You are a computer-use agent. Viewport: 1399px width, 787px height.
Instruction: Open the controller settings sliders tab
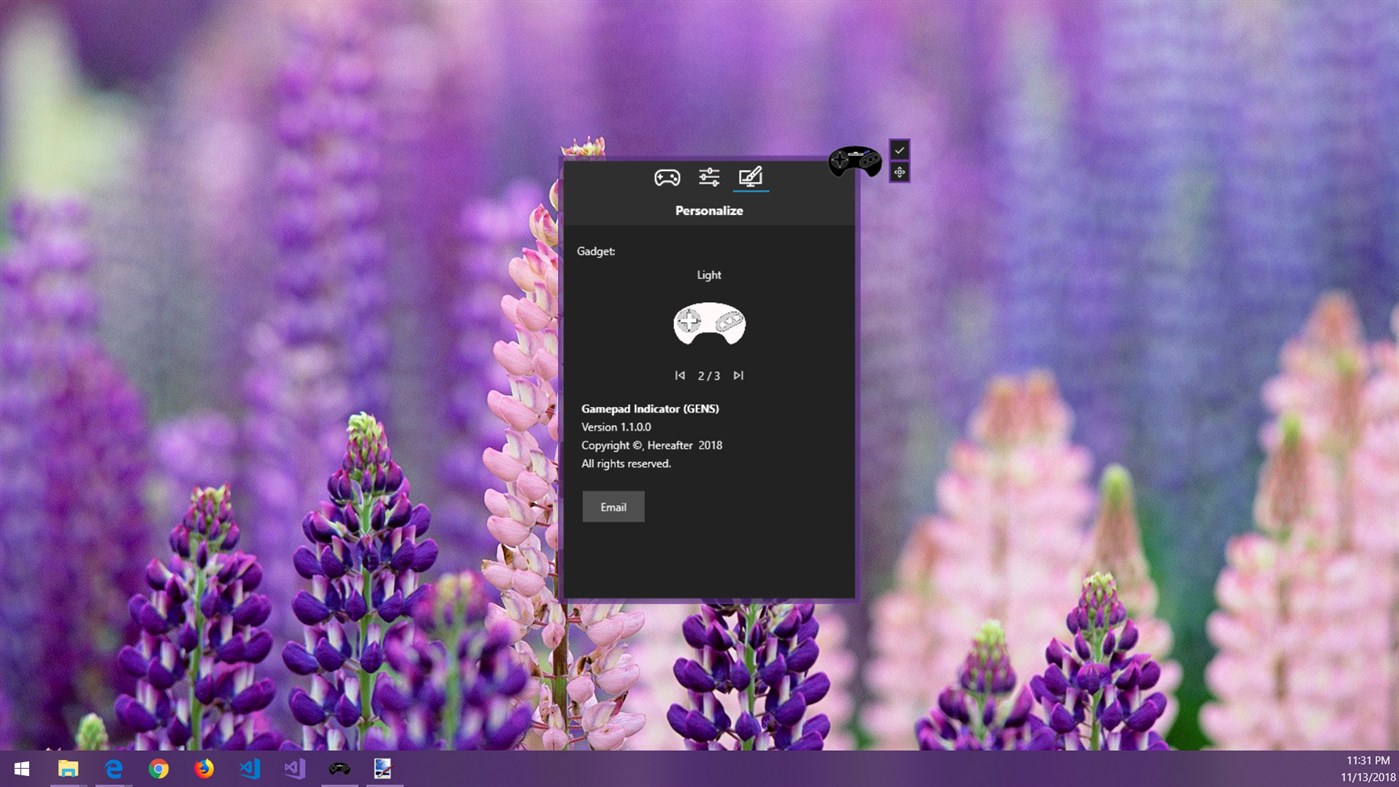tap(708, 176)
